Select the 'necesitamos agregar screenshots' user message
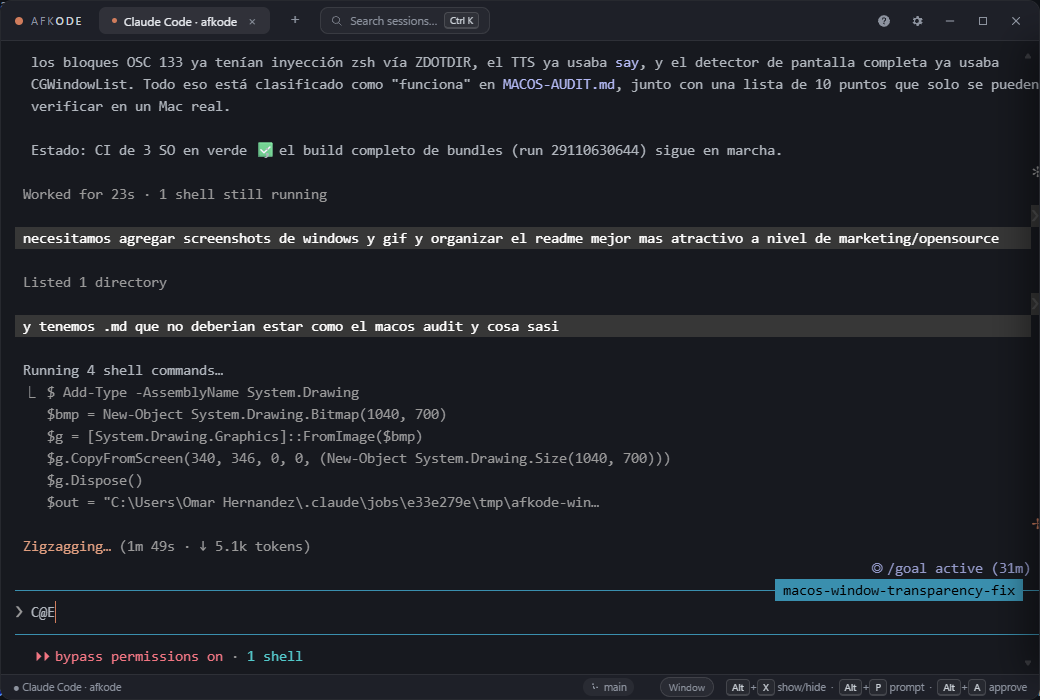Viewport: 1040px width, 700px height. coord(523,238)
